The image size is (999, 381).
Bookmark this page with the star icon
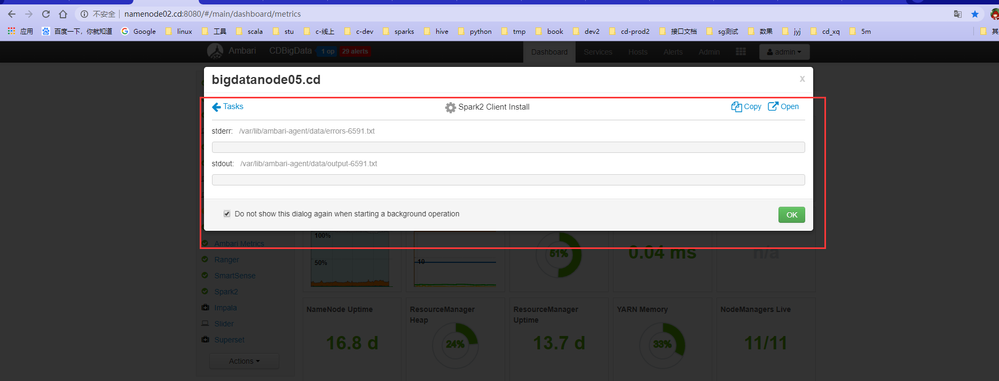click(975, 14)
